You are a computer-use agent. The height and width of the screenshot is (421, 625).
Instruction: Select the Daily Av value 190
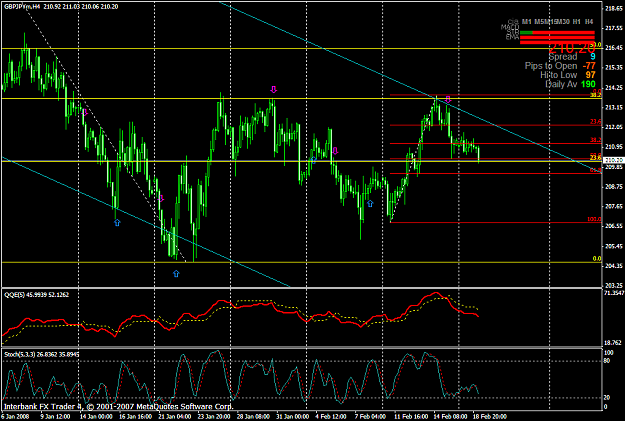pyautogui.click(x=588, y=84)
